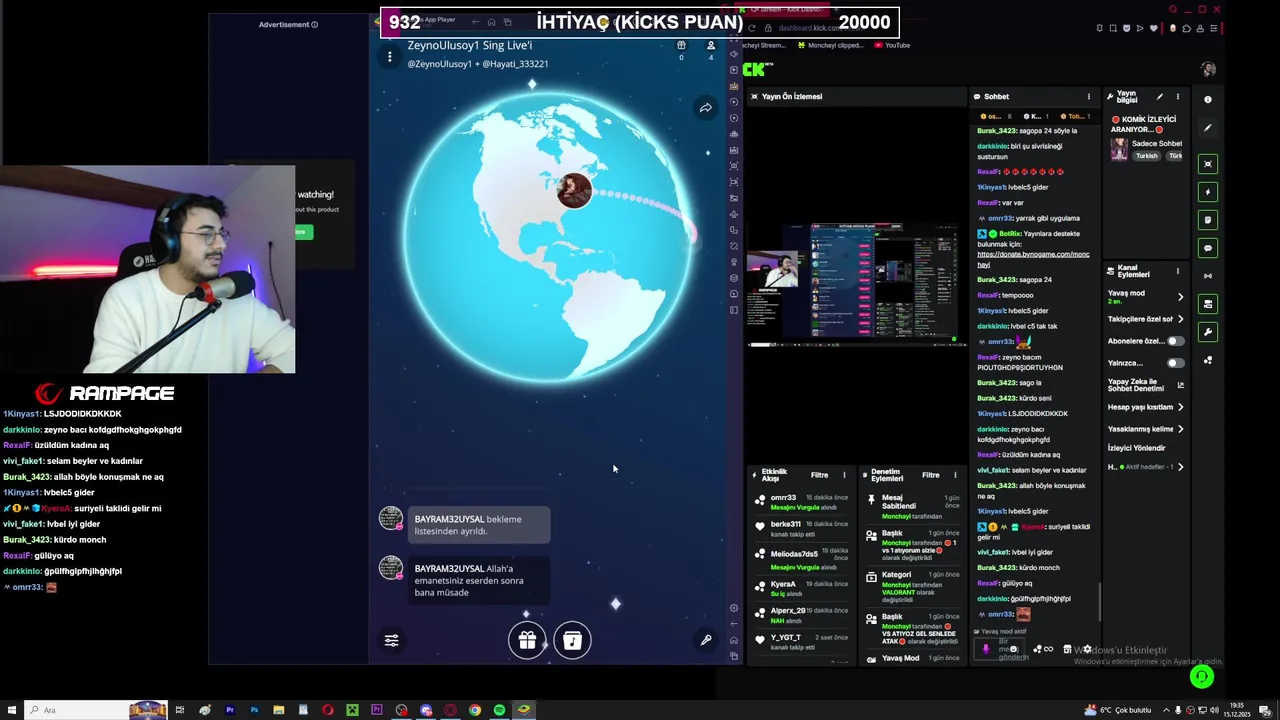The image size is (1280, 720).
Task: Open Photoshop from taskbar
Action: [254, 710]
